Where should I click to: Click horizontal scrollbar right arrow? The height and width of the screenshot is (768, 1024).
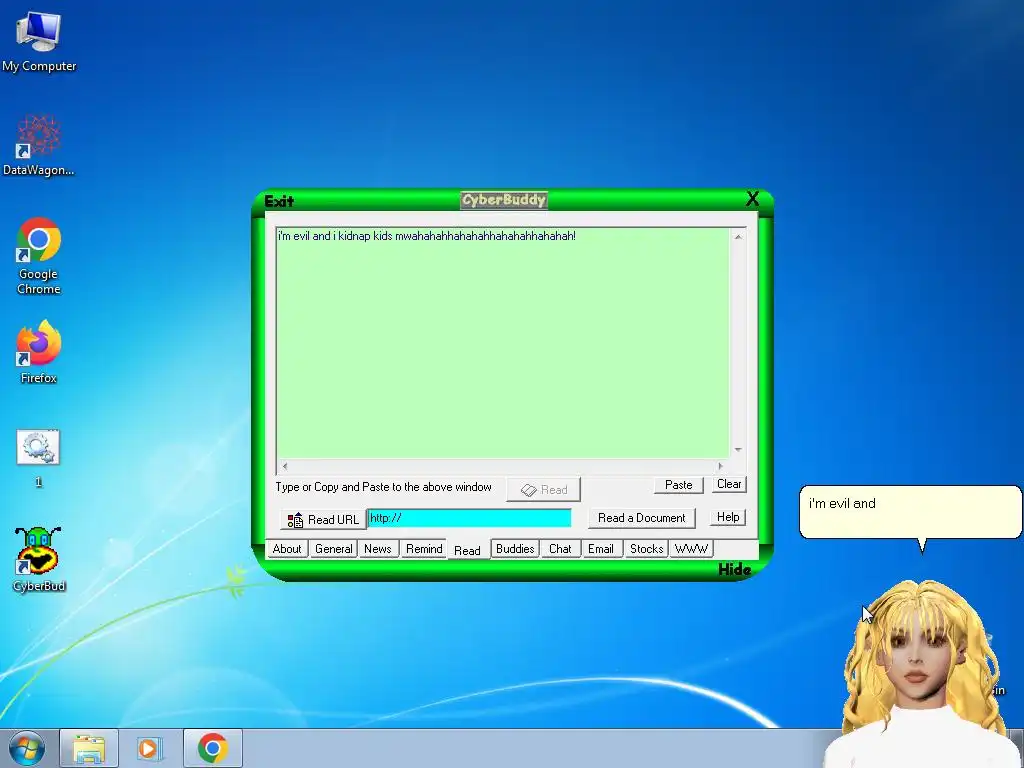pos(720,466)
